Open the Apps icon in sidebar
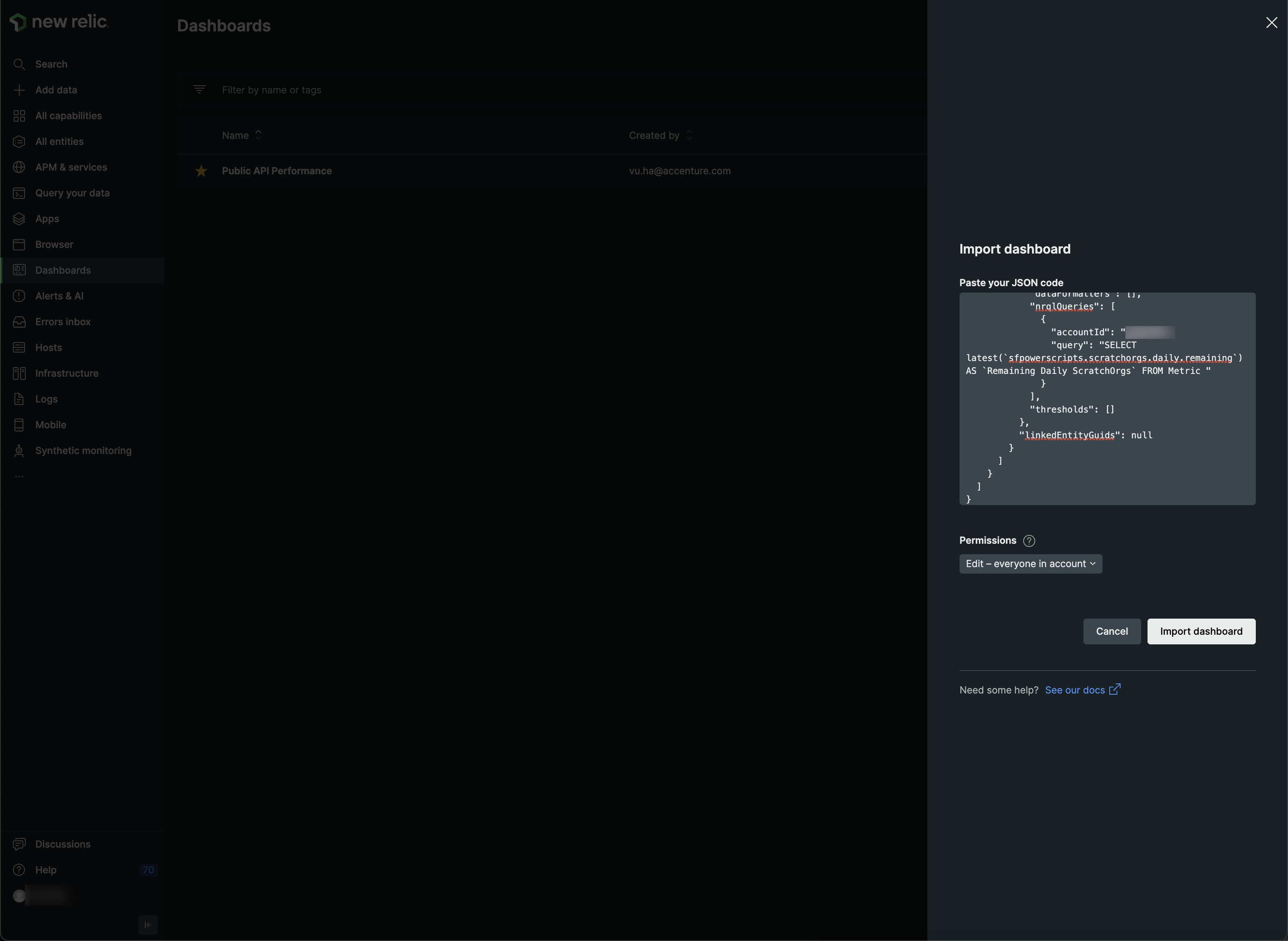 [19, 219]
